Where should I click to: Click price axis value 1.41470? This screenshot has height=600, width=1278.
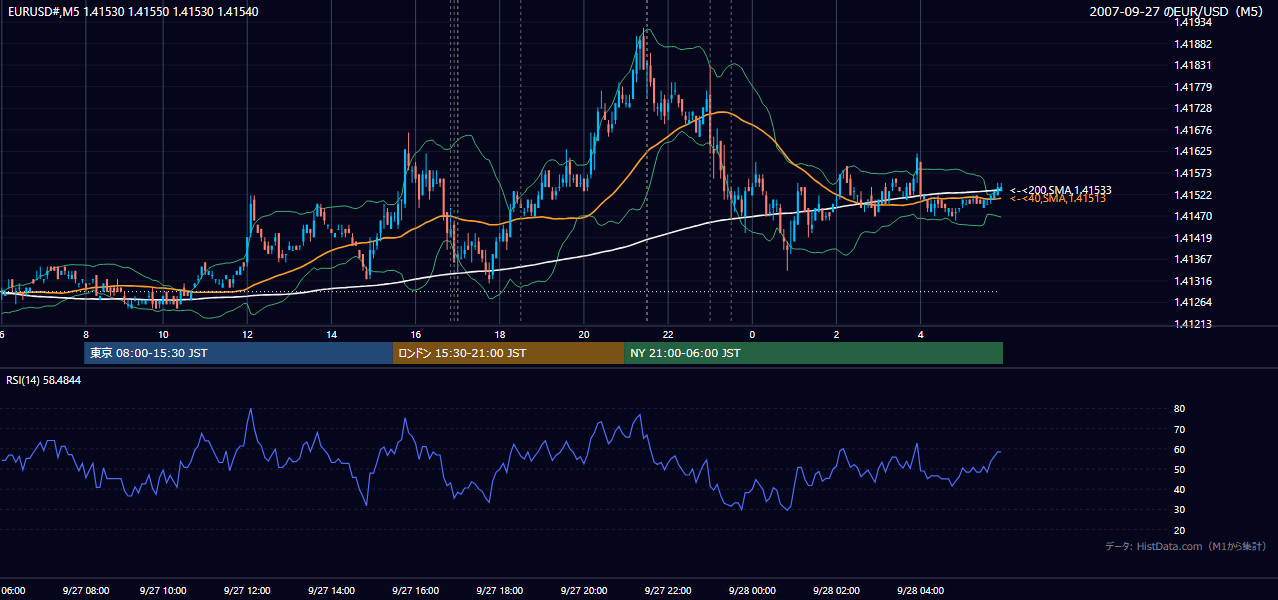[x=1193, y=216]
